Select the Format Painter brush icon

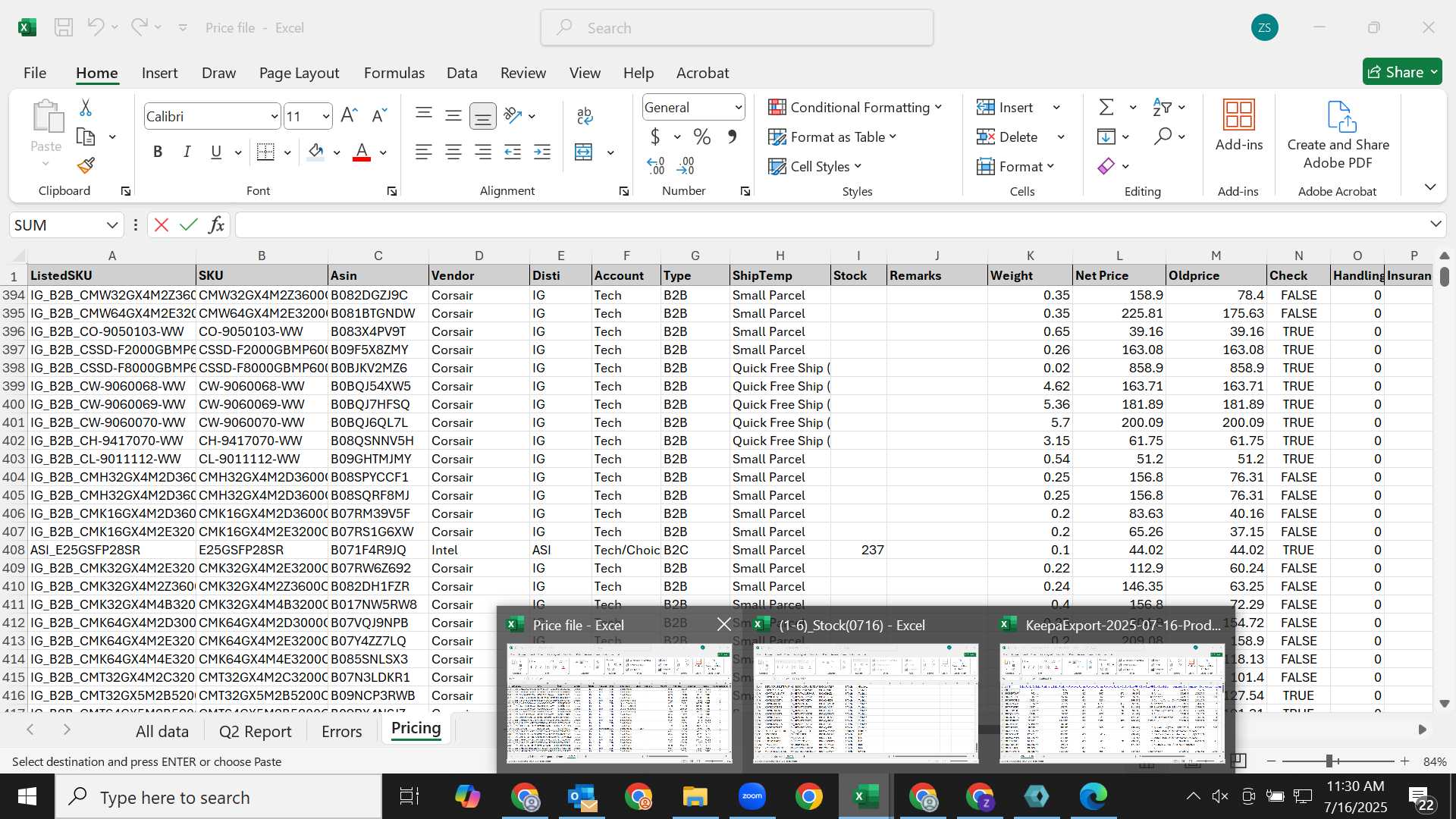click(x=86, y=165)
